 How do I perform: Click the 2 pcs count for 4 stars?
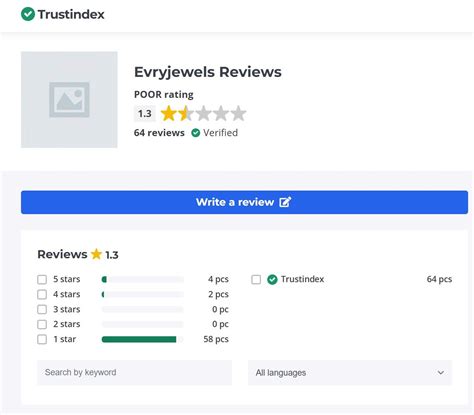point(218,294)
